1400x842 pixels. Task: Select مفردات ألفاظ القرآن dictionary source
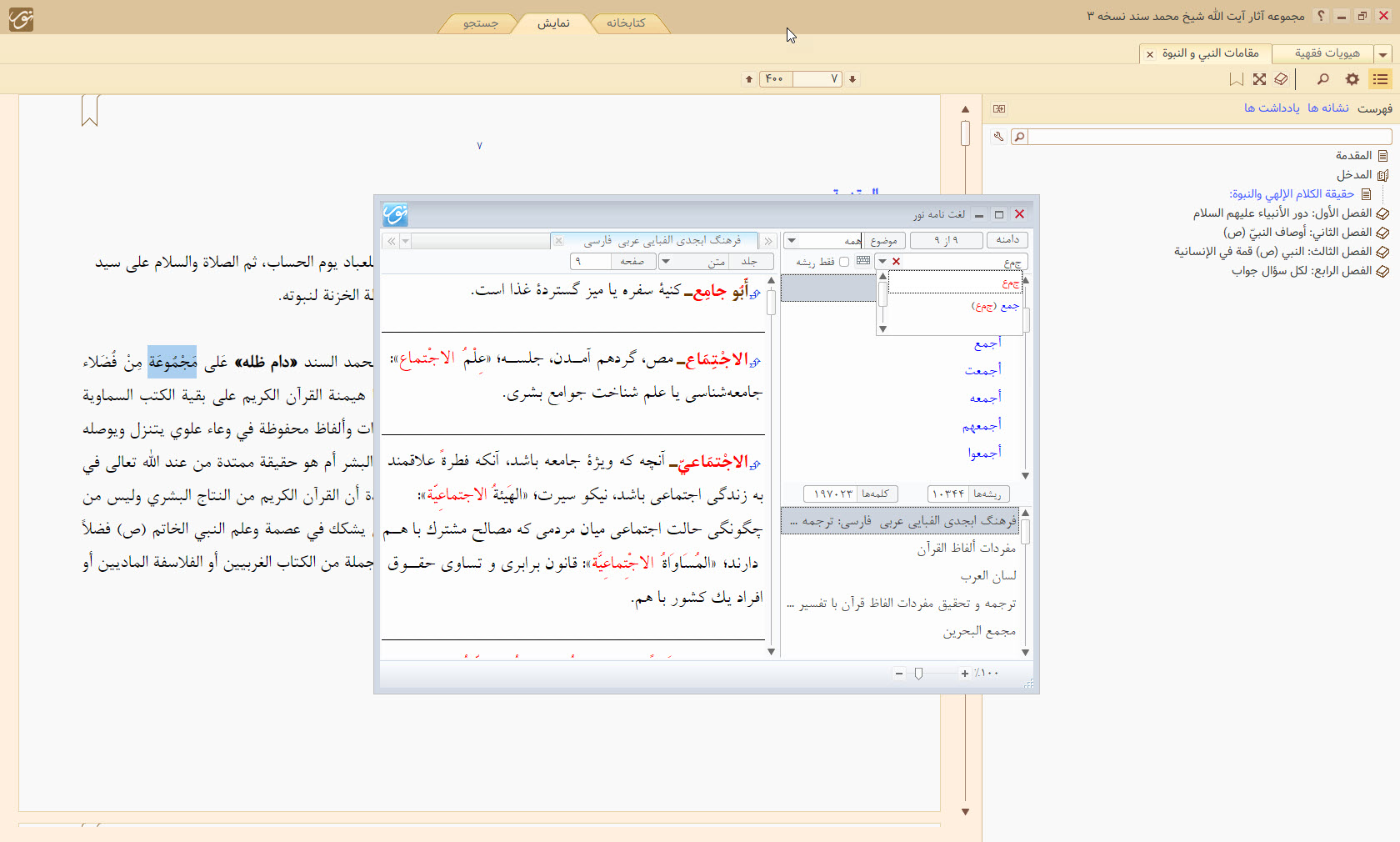coord(967,549)
